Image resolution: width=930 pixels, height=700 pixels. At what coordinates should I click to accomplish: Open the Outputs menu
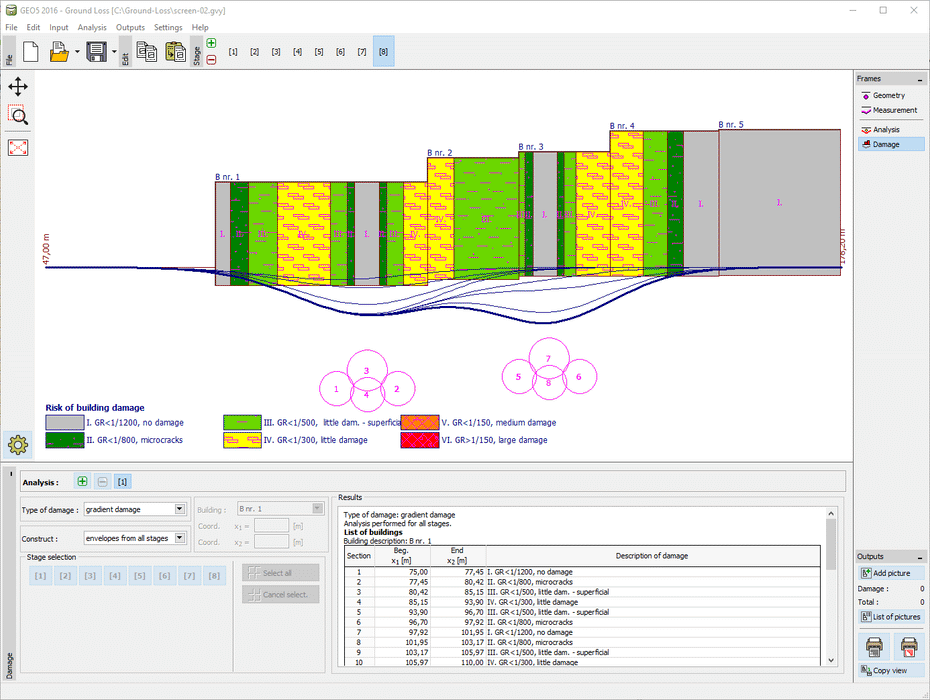tap(130, 27)
